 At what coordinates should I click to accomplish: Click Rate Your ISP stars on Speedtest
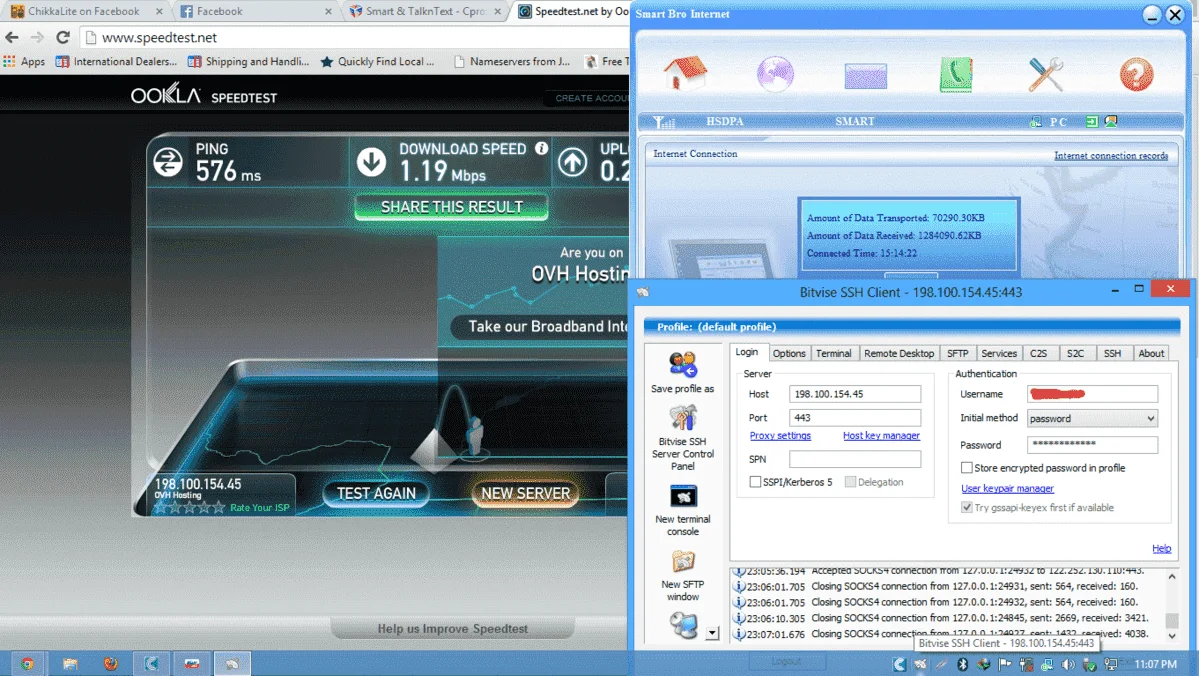188,507
